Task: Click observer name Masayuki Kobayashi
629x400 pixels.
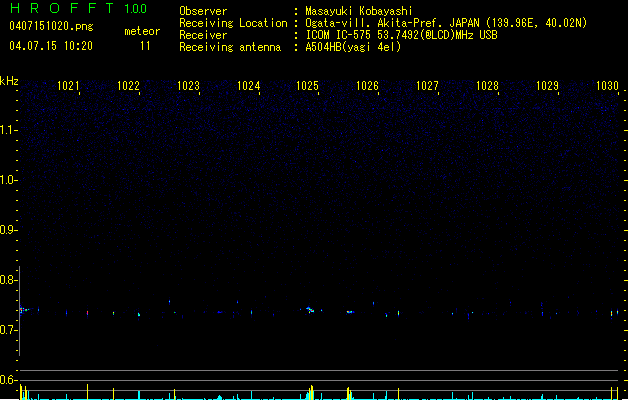Action: [359, 11]
